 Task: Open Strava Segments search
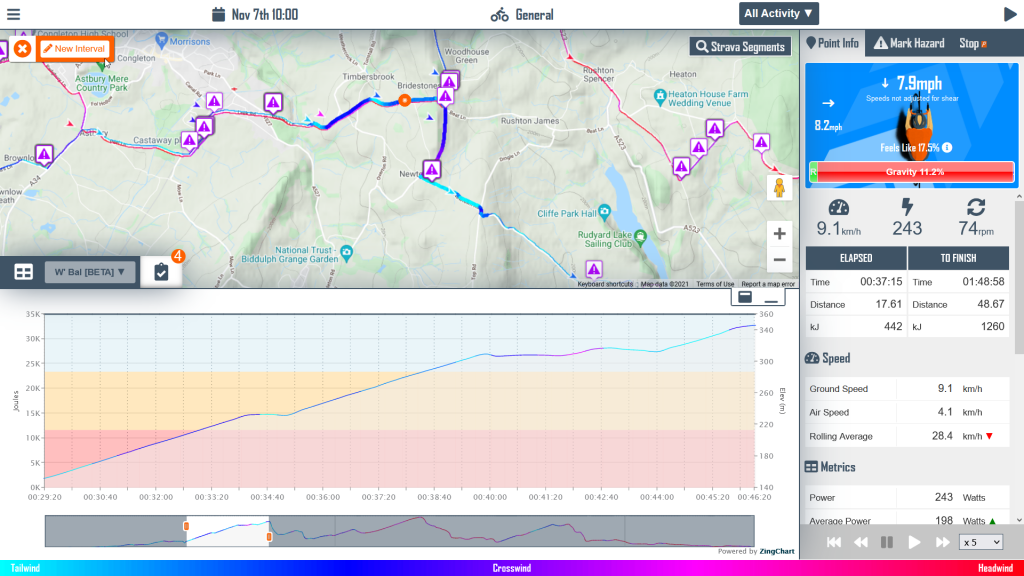tap(741, 47)
